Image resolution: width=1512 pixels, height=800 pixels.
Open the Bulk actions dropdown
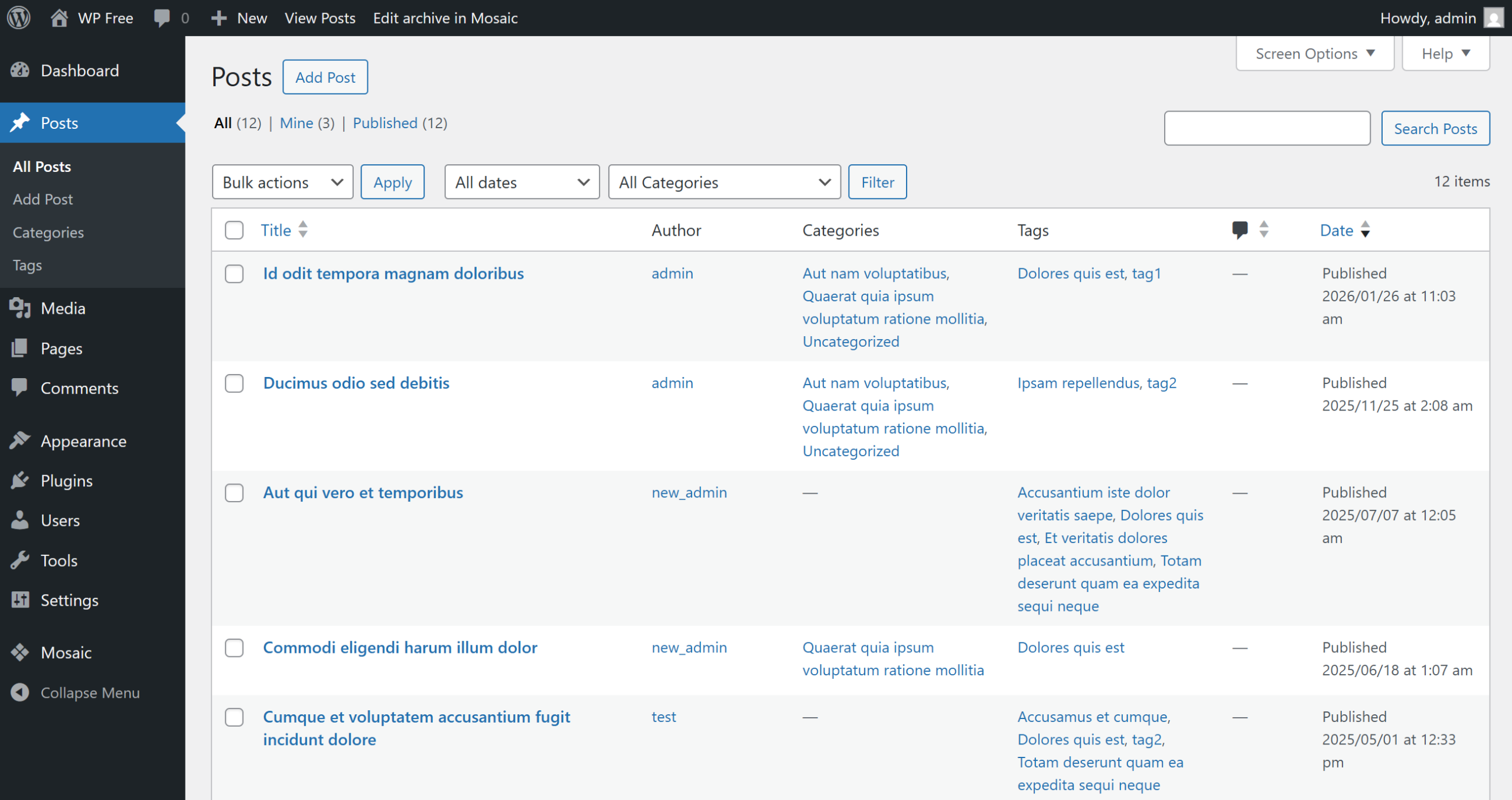(282, 182)
